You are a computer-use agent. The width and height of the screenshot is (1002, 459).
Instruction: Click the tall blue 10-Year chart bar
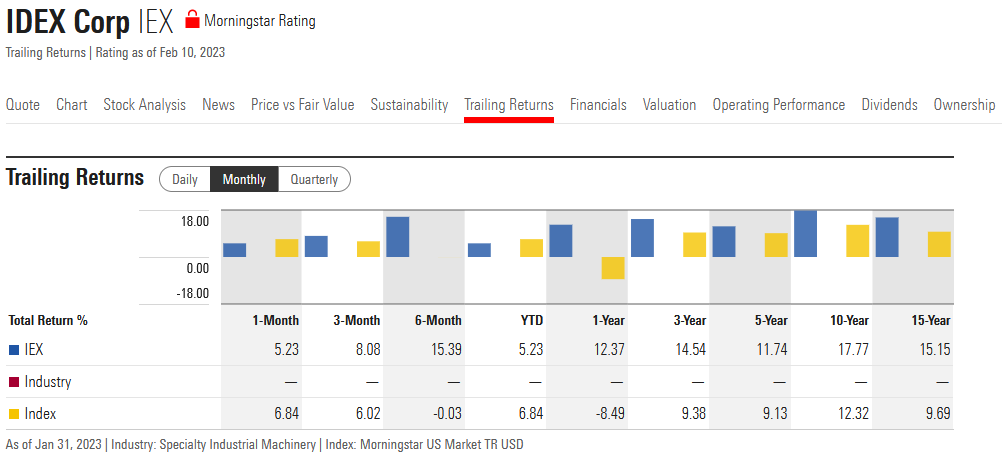(x=805, y=234)
